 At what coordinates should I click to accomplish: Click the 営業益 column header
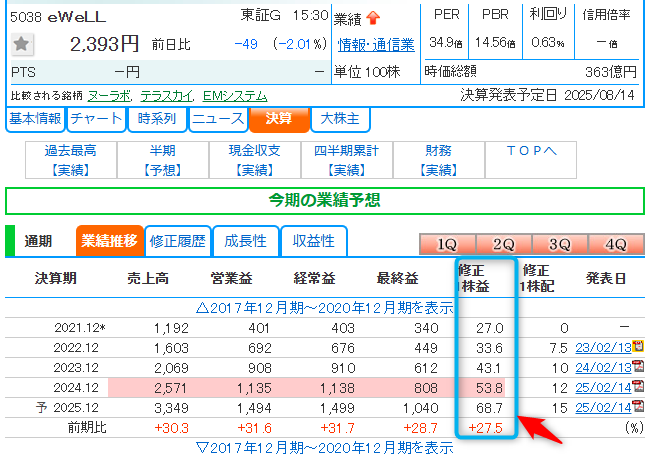pos(231,278)
